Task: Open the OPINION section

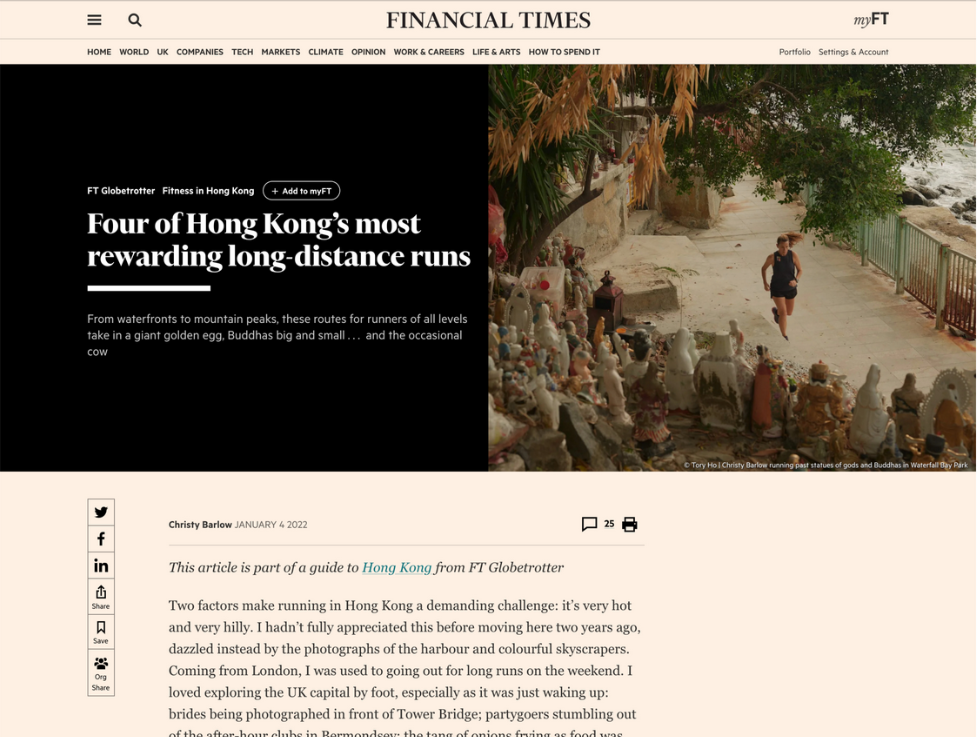Action: coord(368,52)
